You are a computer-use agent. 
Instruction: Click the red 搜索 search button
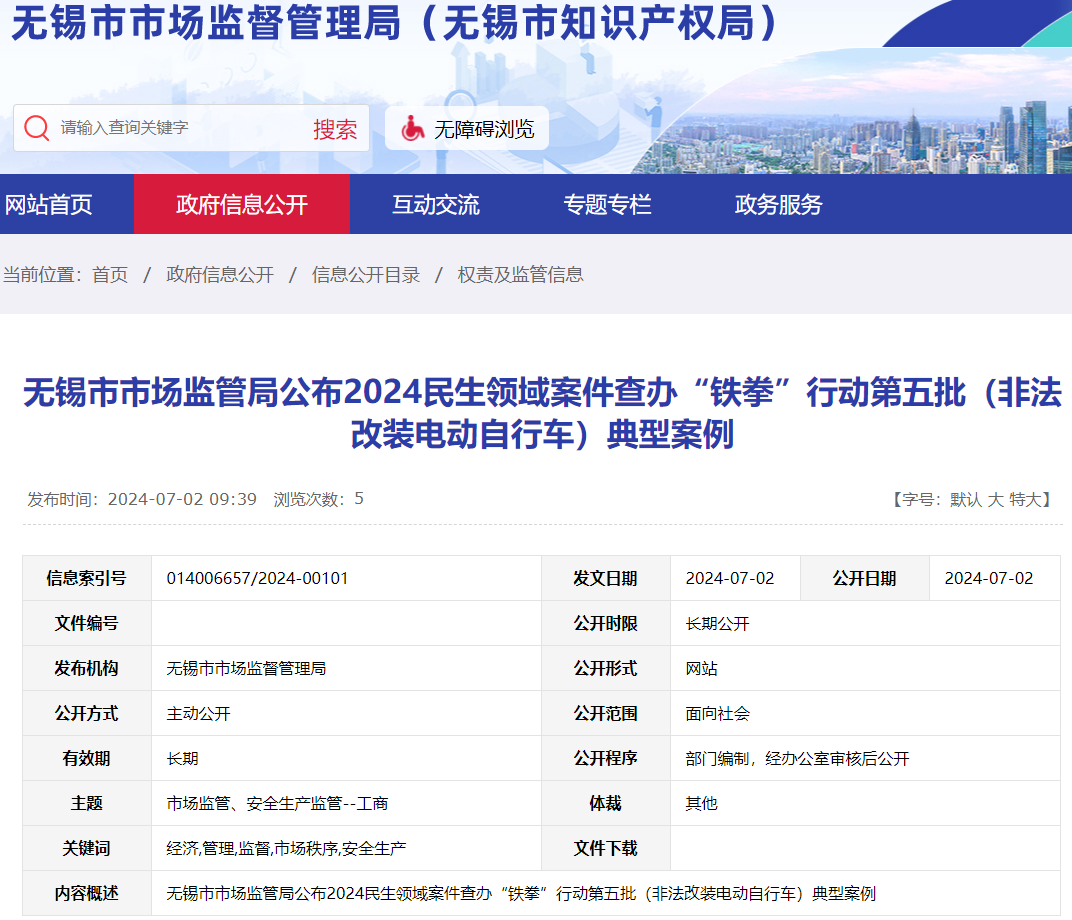click(335, 128)
